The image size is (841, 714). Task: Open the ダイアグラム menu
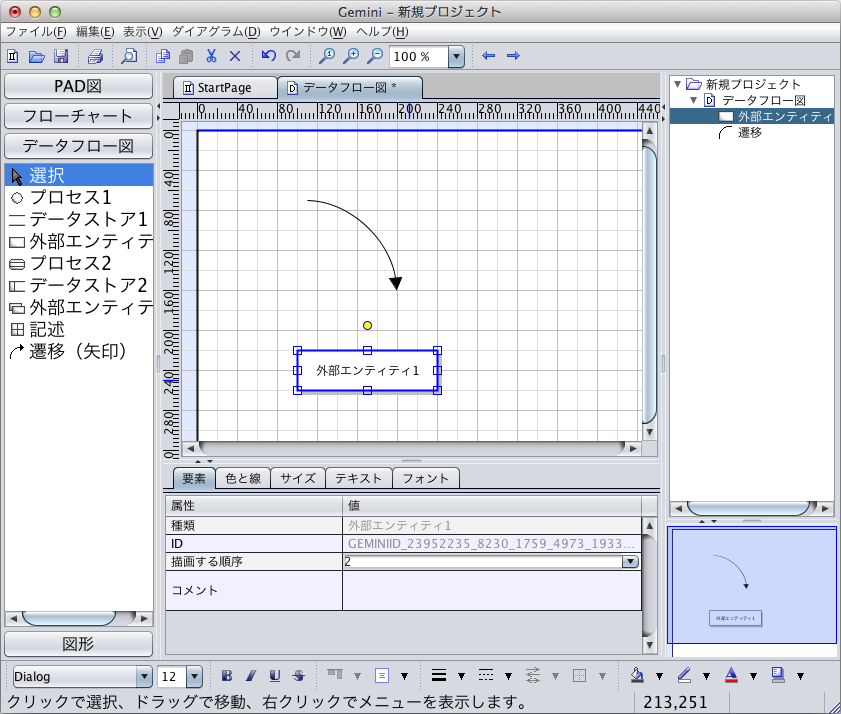pyautogui.click(x=216, y=32)
